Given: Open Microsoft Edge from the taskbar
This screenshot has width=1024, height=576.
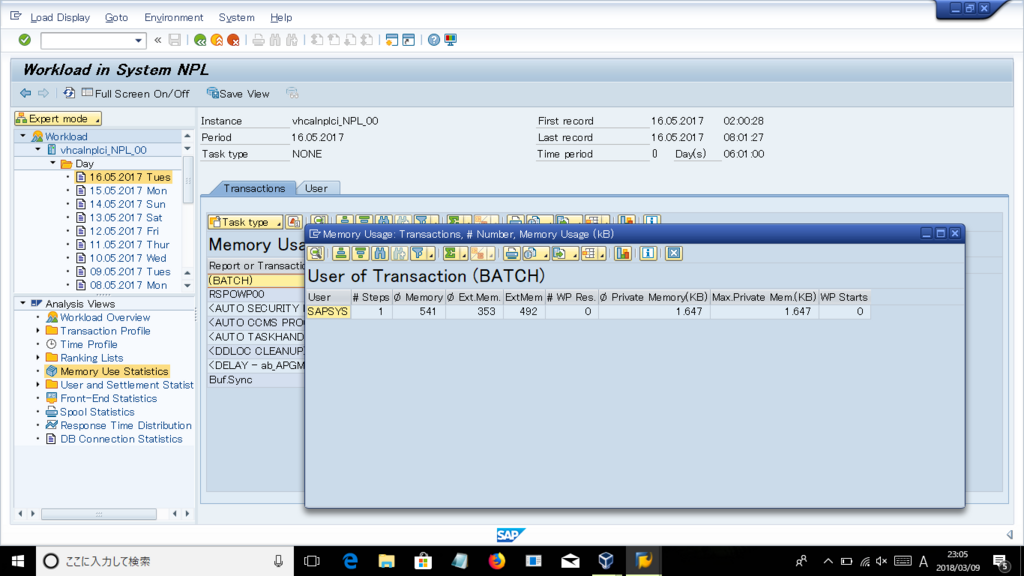Looking at the screenshot, I should point(350,561).
